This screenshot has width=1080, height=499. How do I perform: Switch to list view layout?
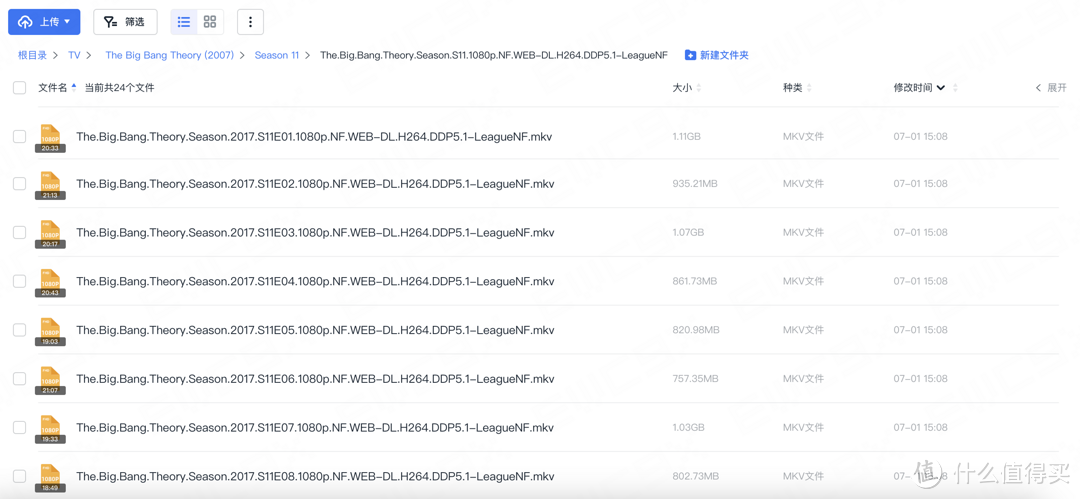click(x=184, y=22)
